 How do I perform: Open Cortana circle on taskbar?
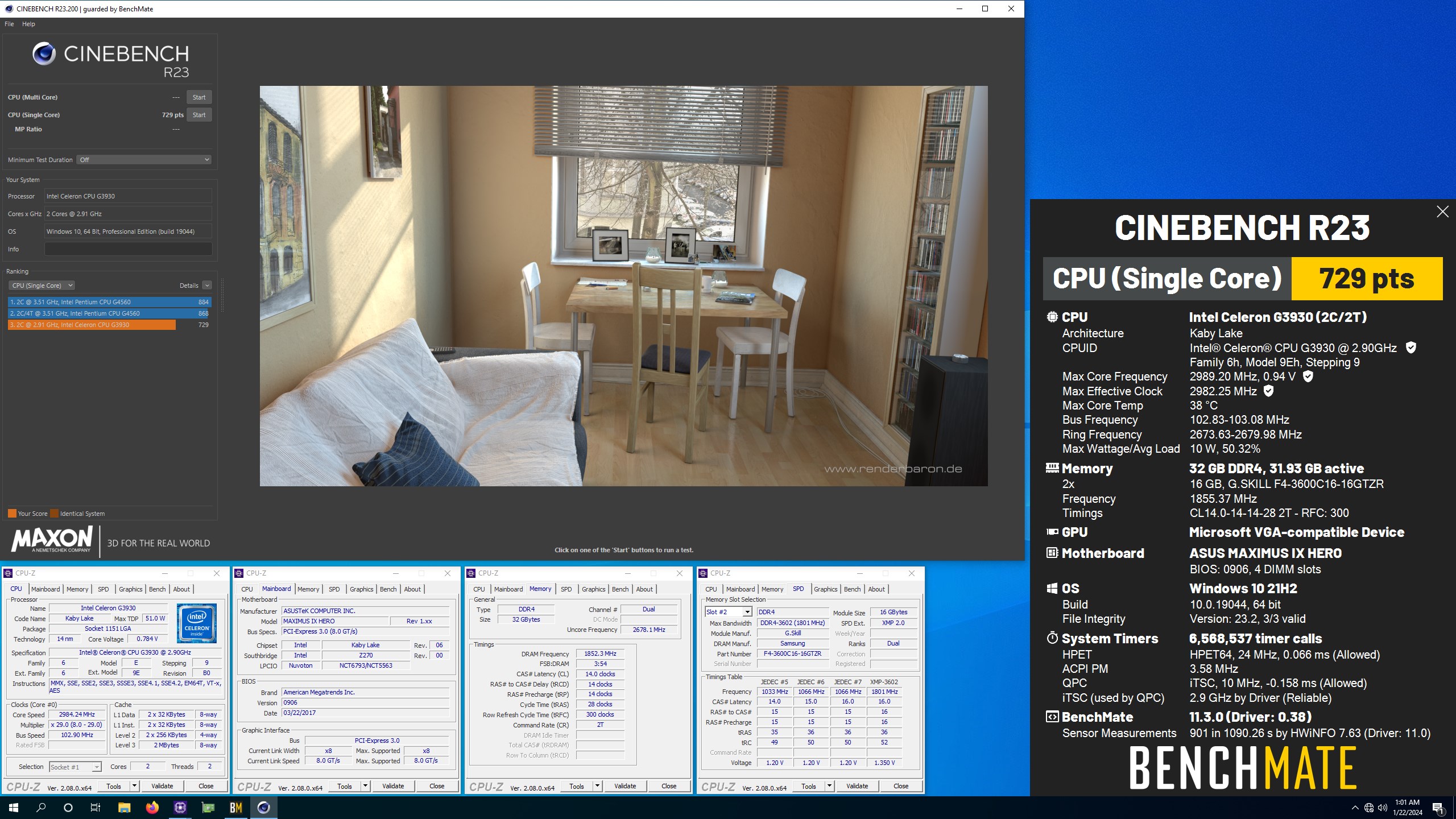click(x=68, y=808)
